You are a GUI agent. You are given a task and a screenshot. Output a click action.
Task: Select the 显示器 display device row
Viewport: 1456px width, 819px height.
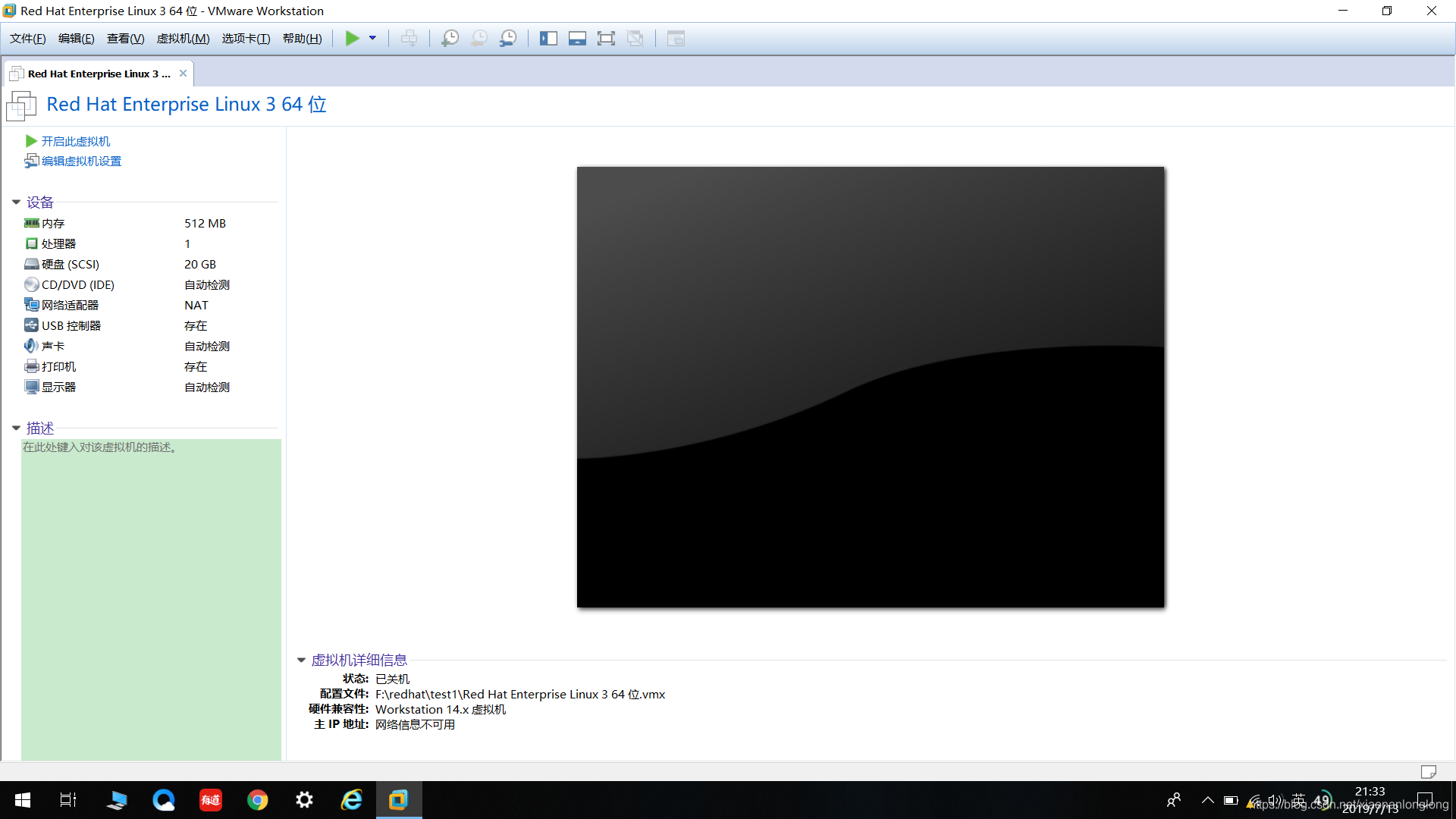click(x=150, y=387)
